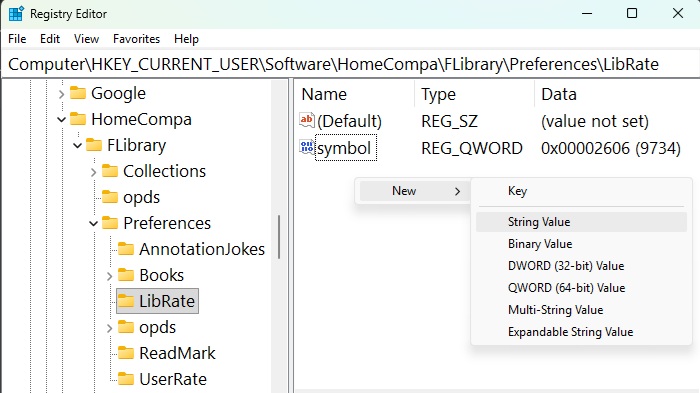The image size is (700, 393).
Task: Click the FLibrary folder icon
Action: [x=94, y=145]
